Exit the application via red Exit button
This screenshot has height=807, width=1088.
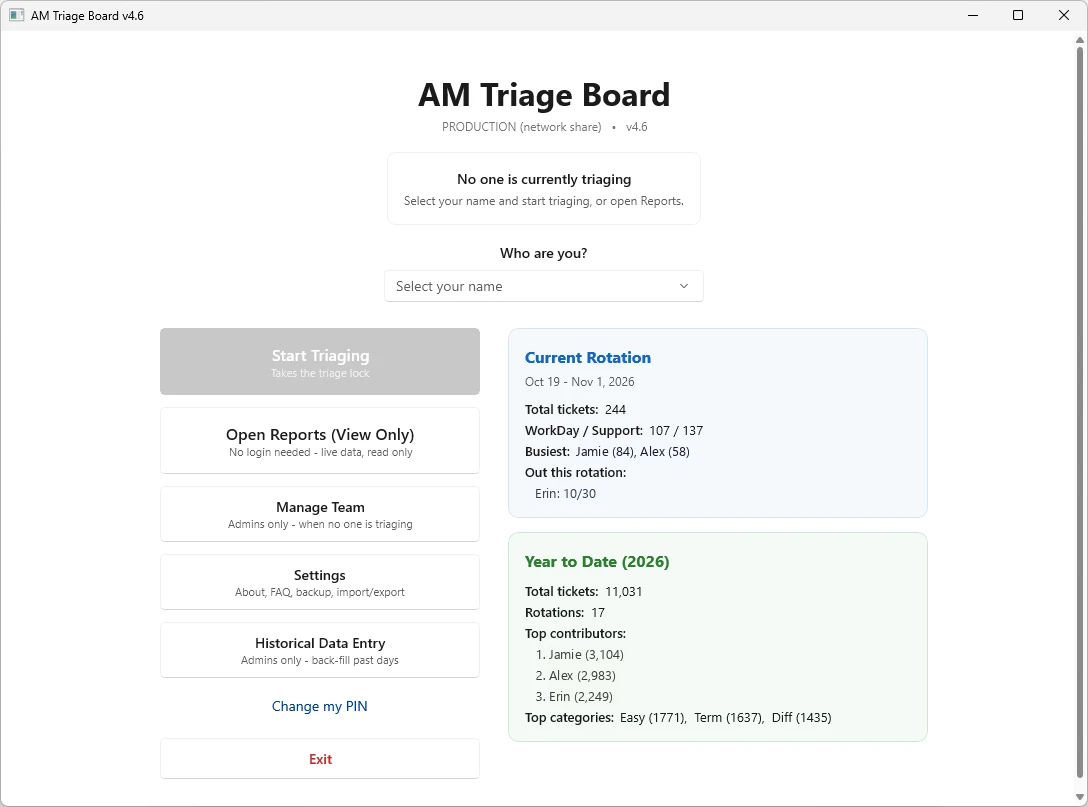point(320,758)
